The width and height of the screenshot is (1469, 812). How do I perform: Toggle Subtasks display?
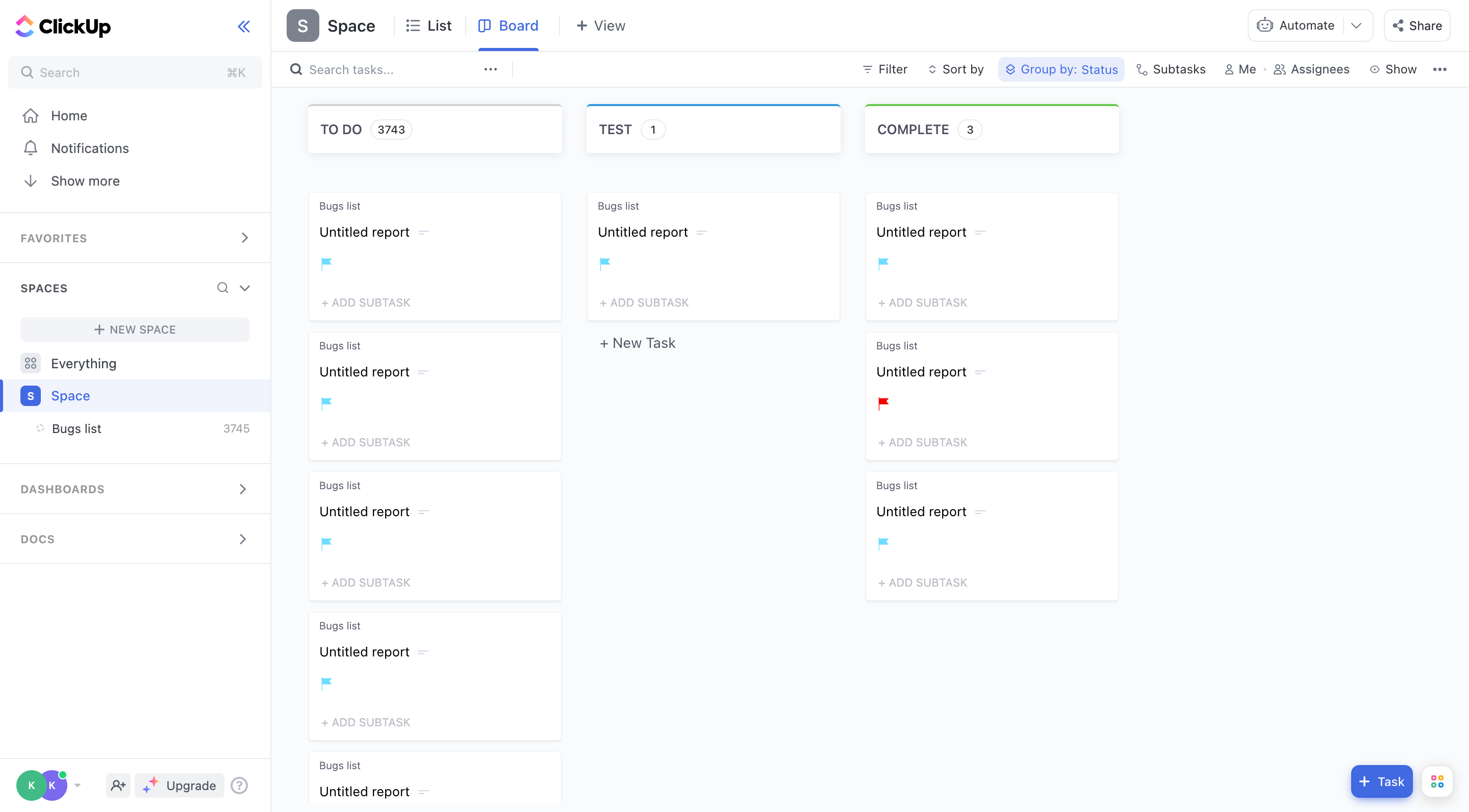click(x=1171, y=69)
